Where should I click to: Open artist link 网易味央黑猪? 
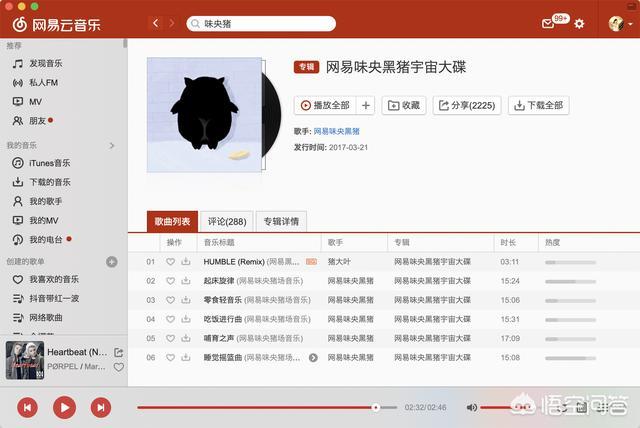(337, 131)
